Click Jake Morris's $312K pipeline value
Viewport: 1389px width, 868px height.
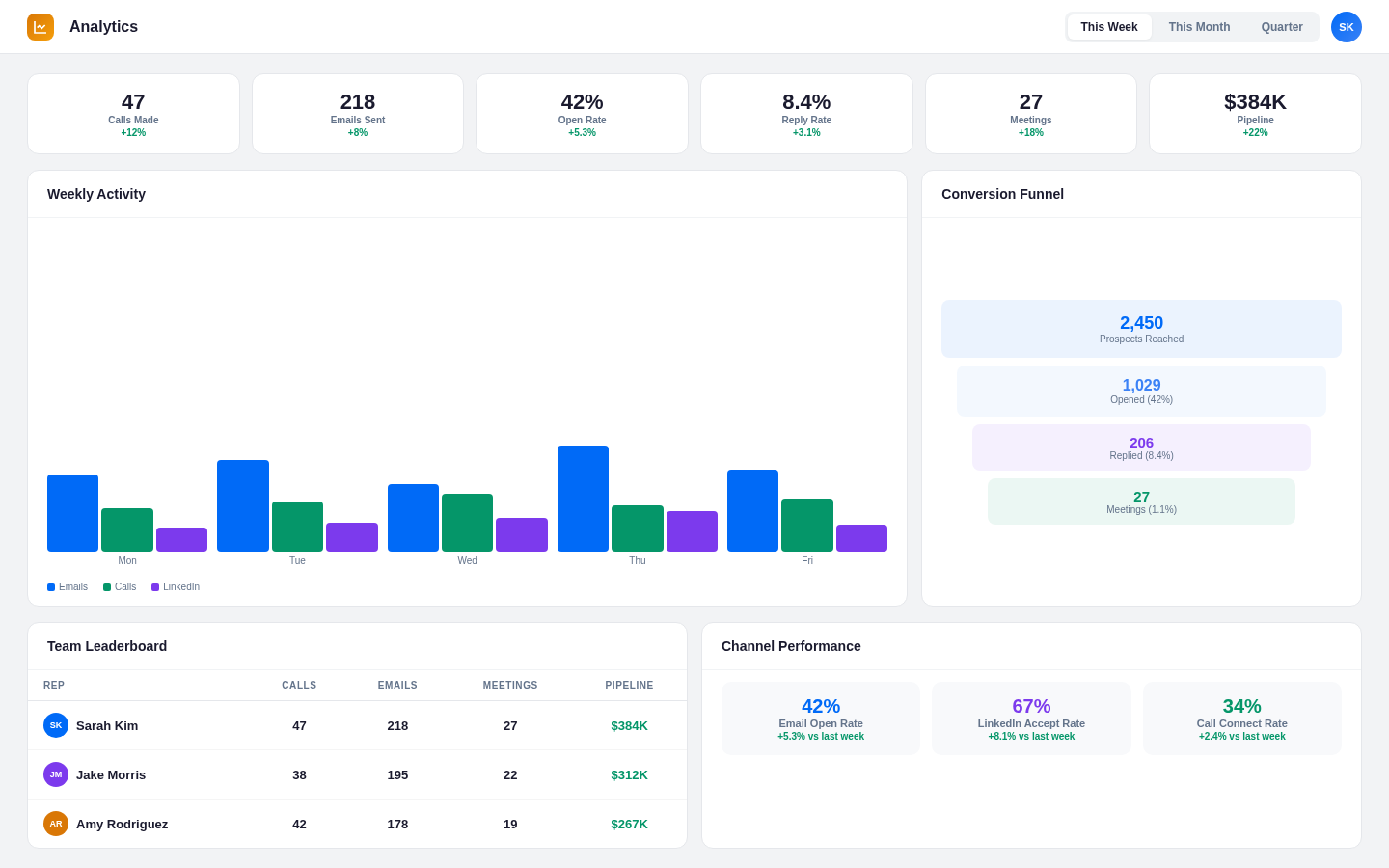click(x=629, y=774)
